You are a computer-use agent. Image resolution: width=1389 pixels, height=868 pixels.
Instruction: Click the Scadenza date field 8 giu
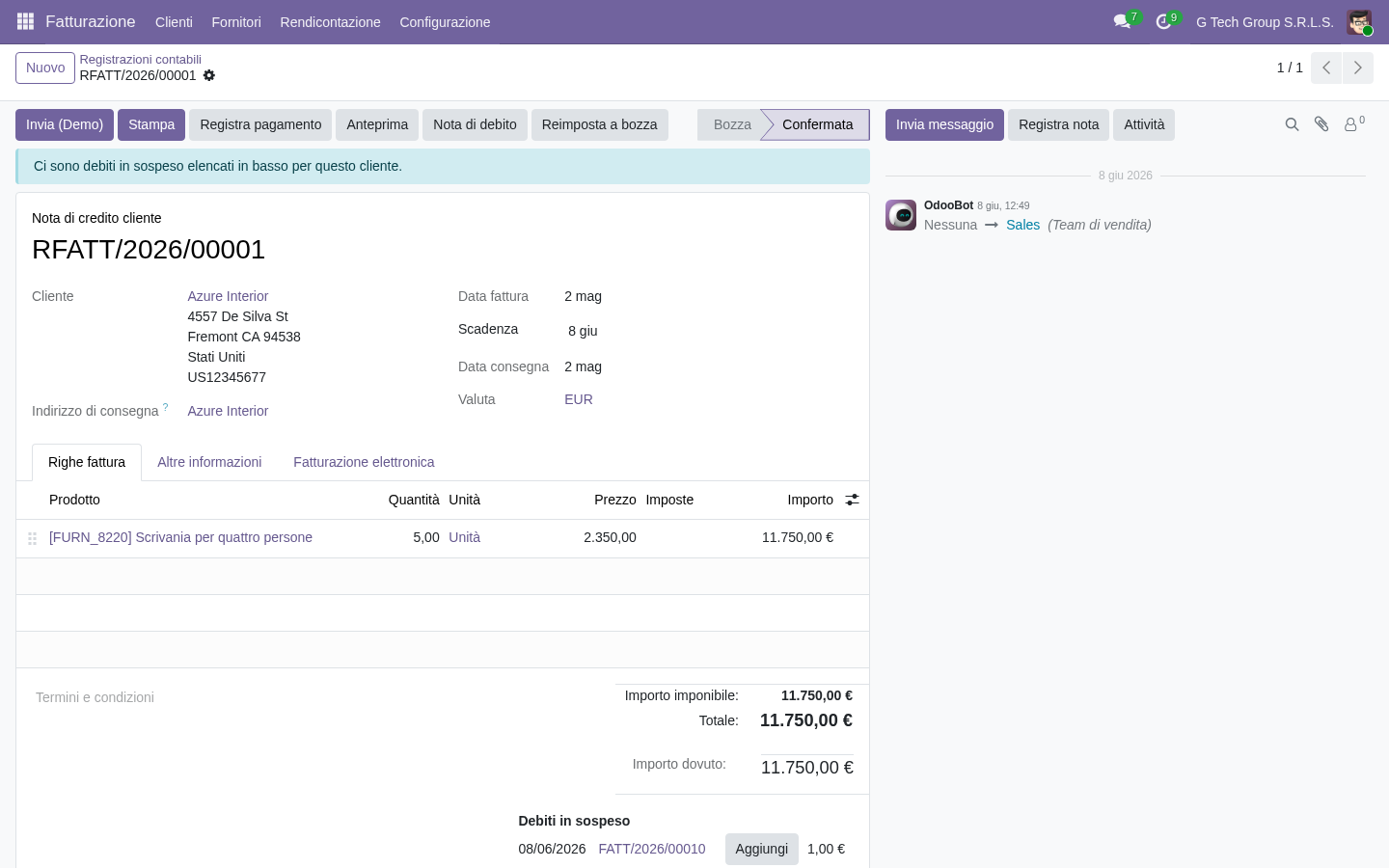pyautogui.click(x=583, y=331)
